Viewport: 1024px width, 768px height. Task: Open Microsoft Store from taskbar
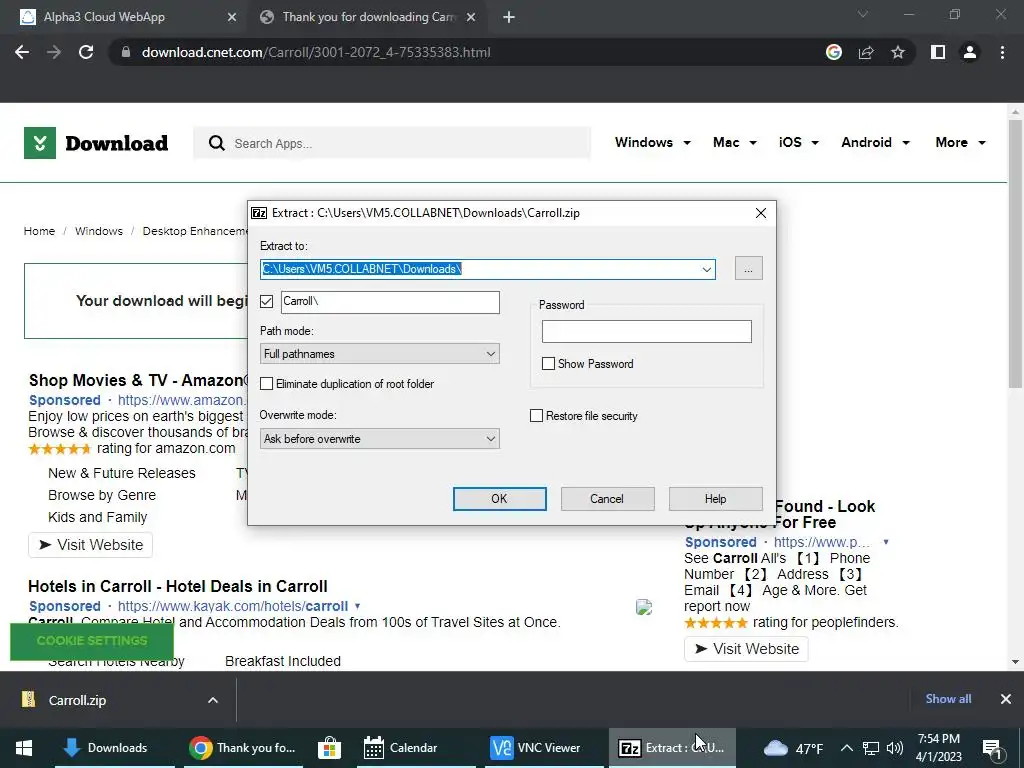330,748
